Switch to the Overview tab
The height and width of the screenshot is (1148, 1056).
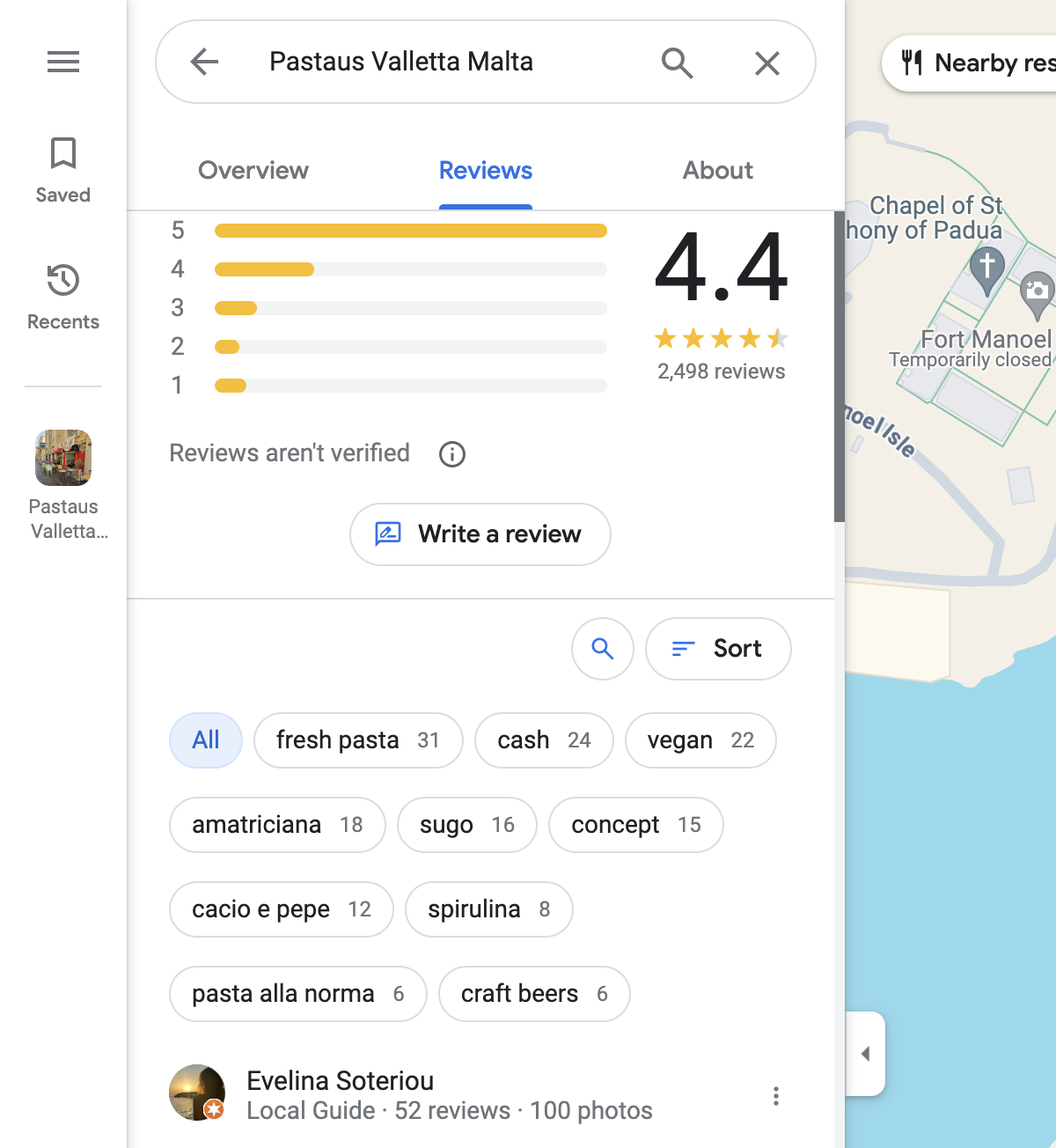(x=253, y=171)
